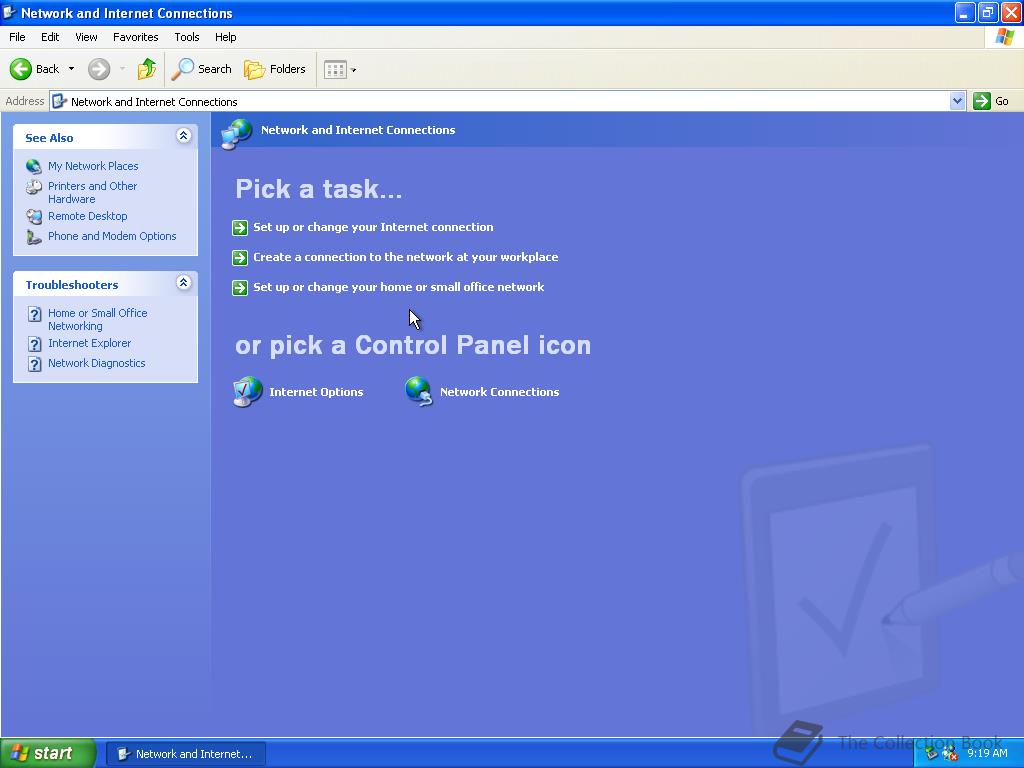Click Home or Small Office Networking help icon
Screen dimensions: 1024x768
click(x=35, y=314)
